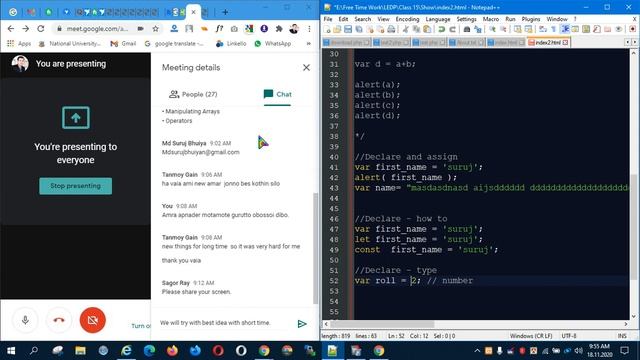The height and width of the screenshot is (360, 640).
Task: Click Notepad++ Undo toolbar icon
Action: pos(441,29)
